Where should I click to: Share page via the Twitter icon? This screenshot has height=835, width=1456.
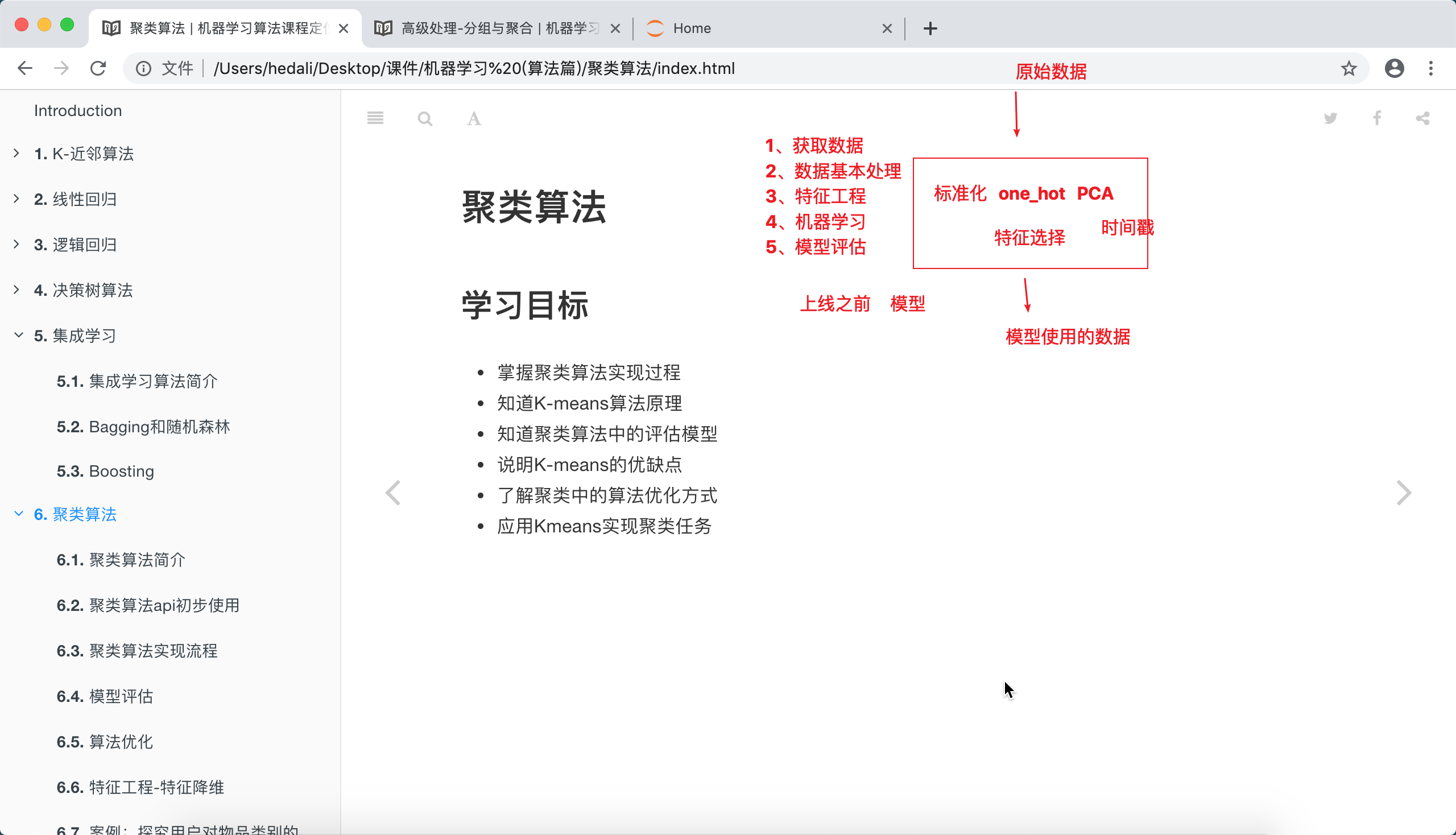(x=1330, y=118)
